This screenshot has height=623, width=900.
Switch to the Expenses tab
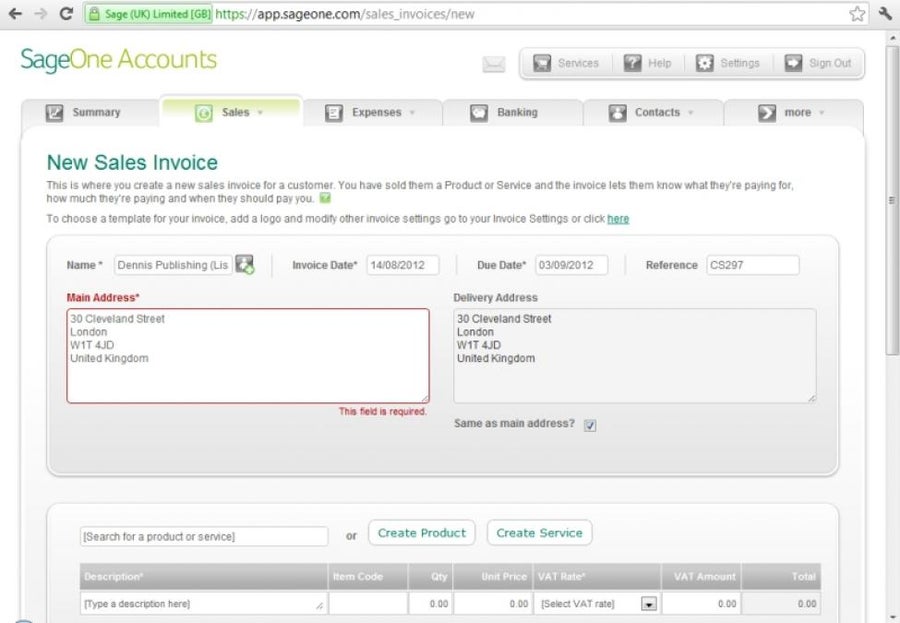click(x=373, y=113)
